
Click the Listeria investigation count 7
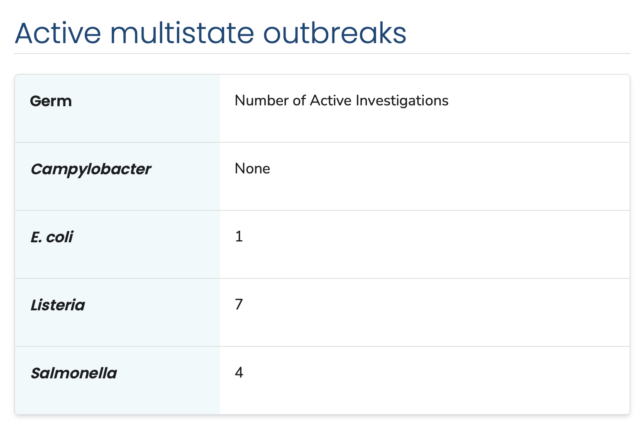tap(239, 304)
